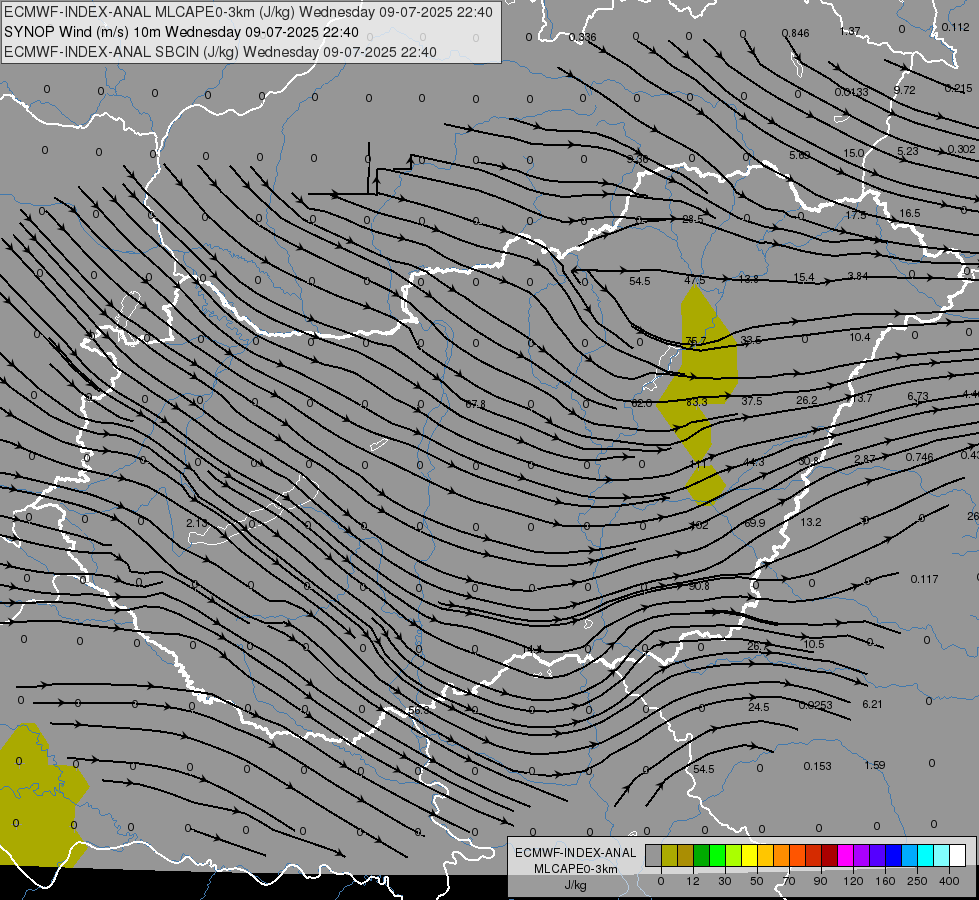Click the legend tick label 70
Viewport: 979px width, 900px height.
(789, 881)
